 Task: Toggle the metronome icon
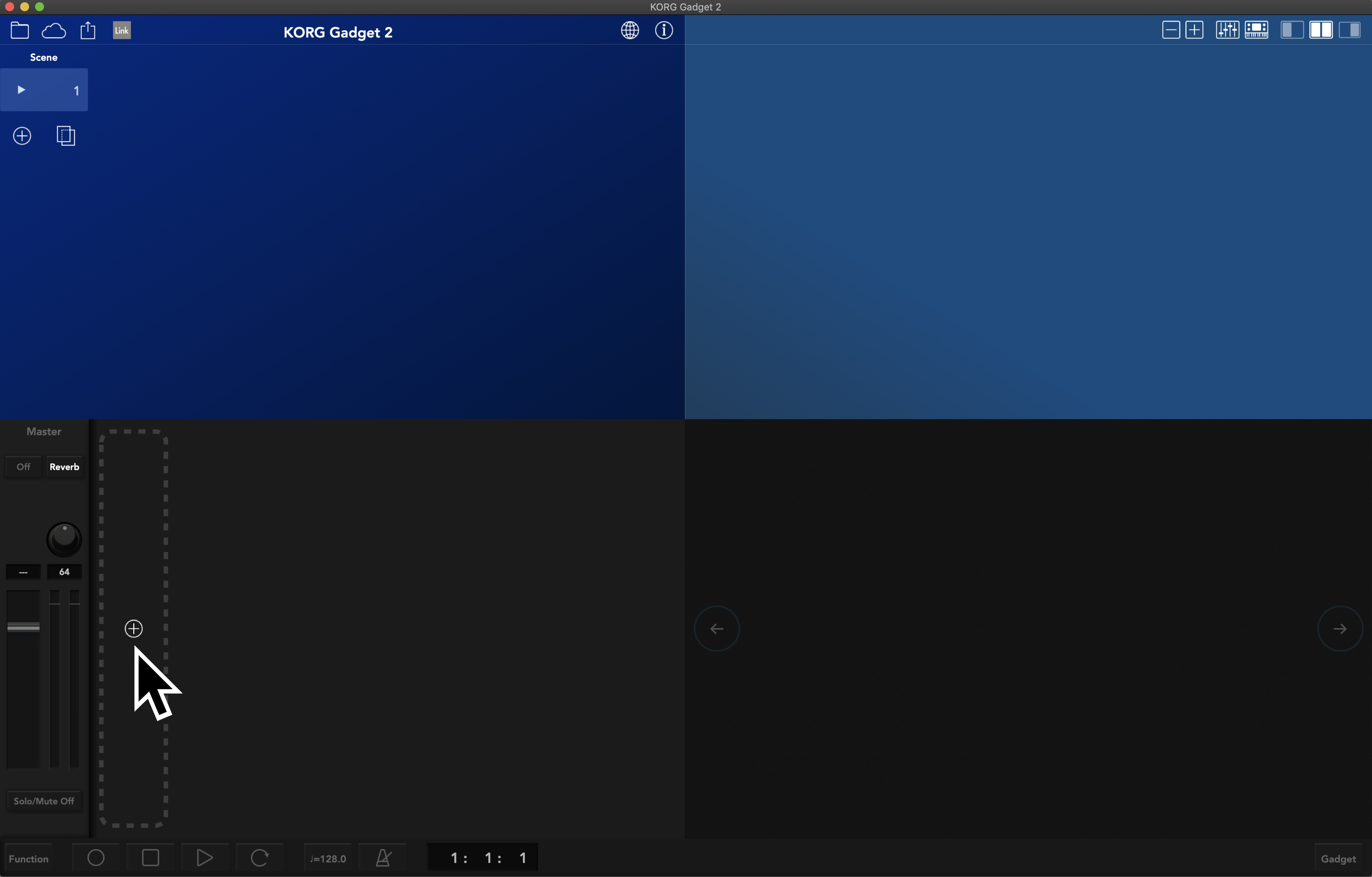click(x=383, y=858)
